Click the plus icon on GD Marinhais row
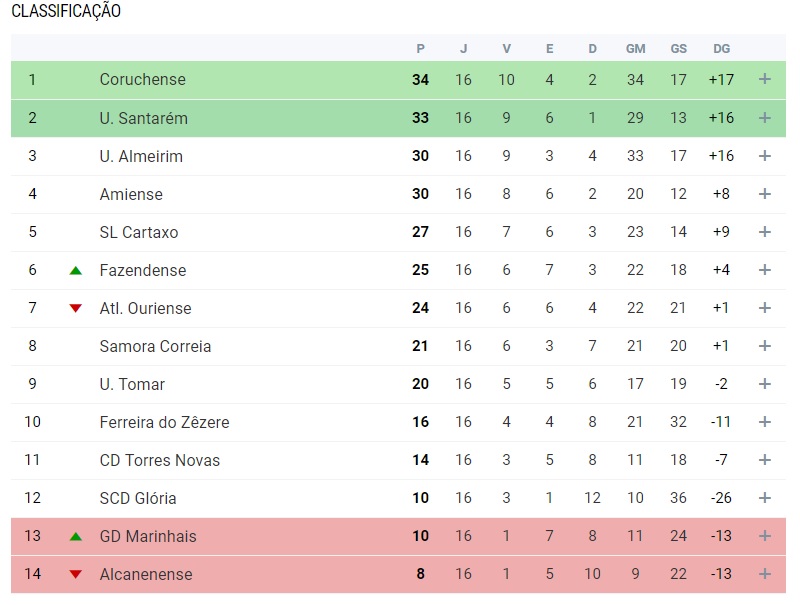The height and width of the screenshot is (605, 800). click(x=764, y=536)
